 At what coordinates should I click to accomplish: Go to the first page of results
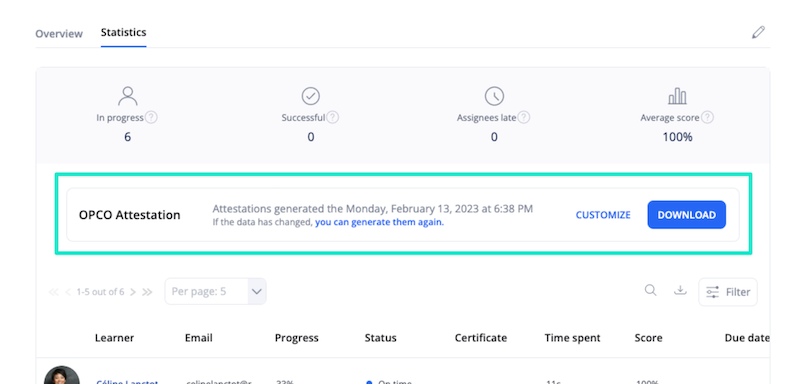click(x=54, y=292)
